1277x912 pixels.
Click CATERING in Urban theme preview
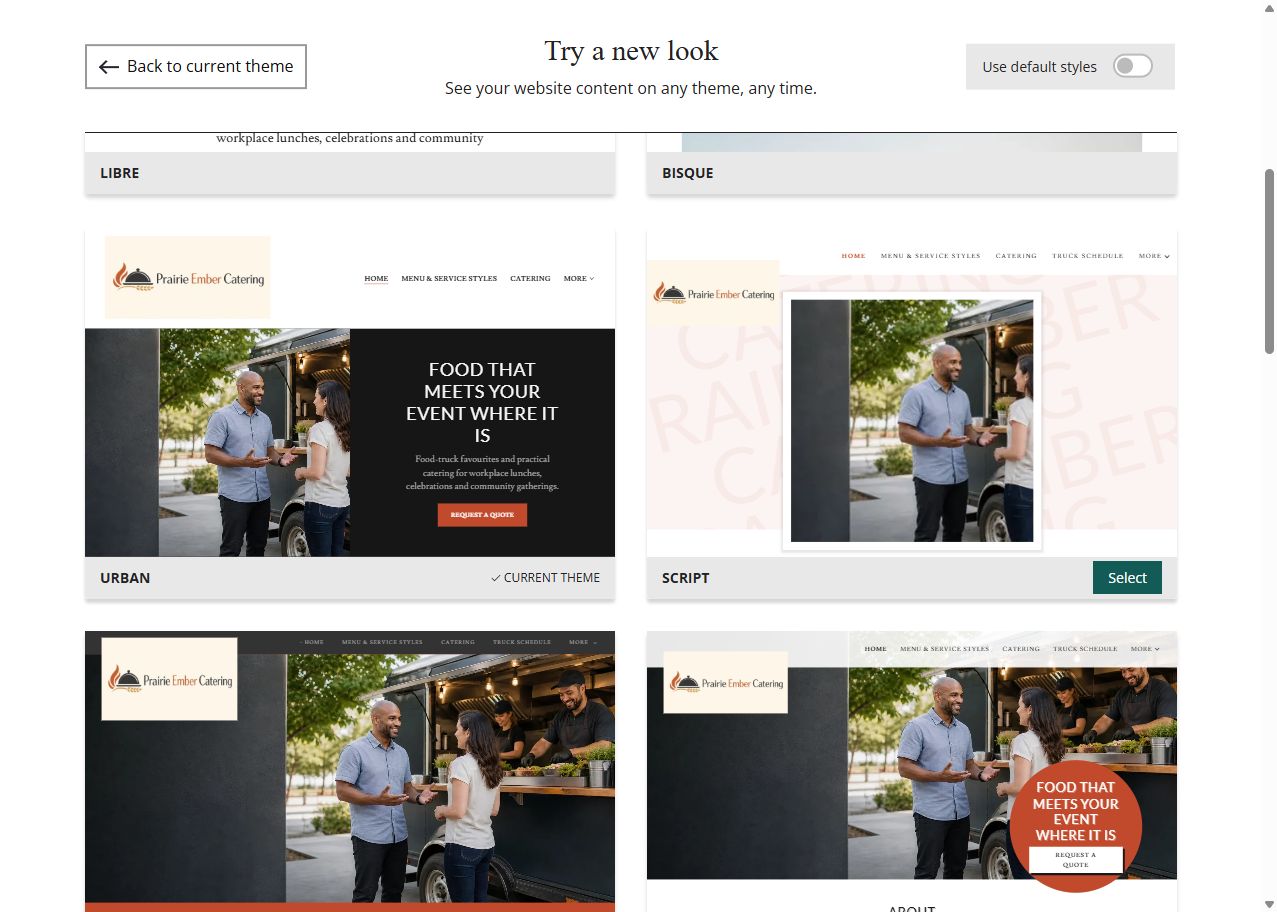(530, 278)
